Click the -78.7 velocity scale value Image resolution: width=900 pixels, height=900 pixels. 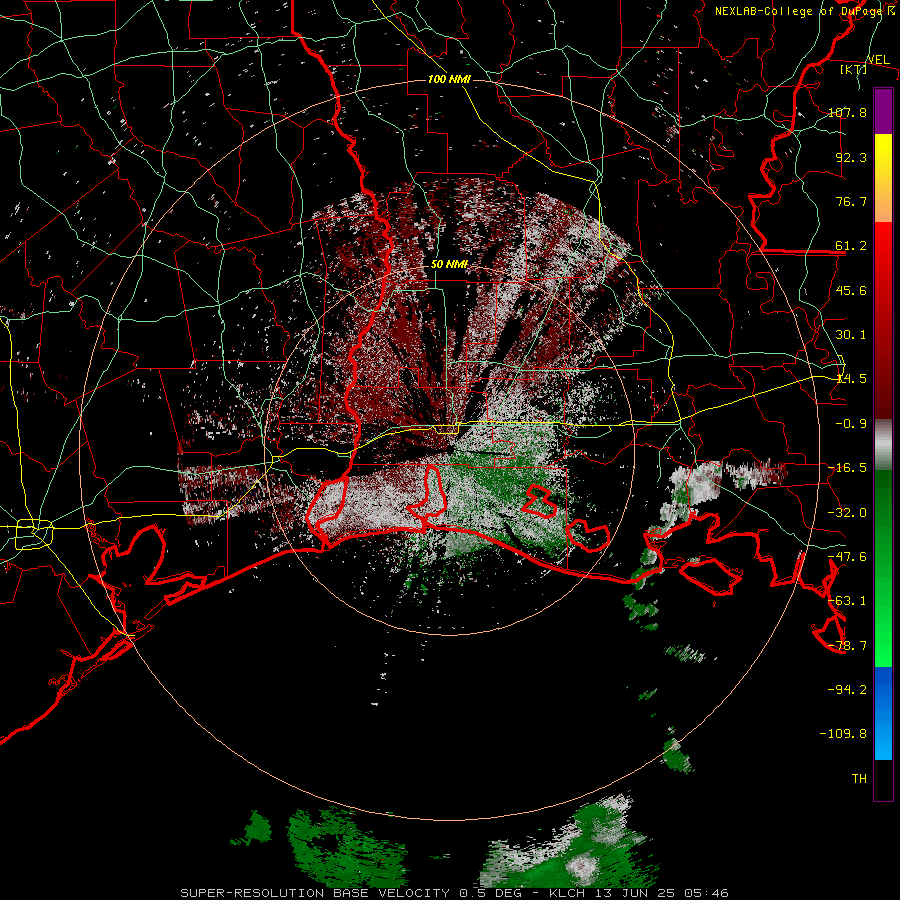click(x=847, y=645)
